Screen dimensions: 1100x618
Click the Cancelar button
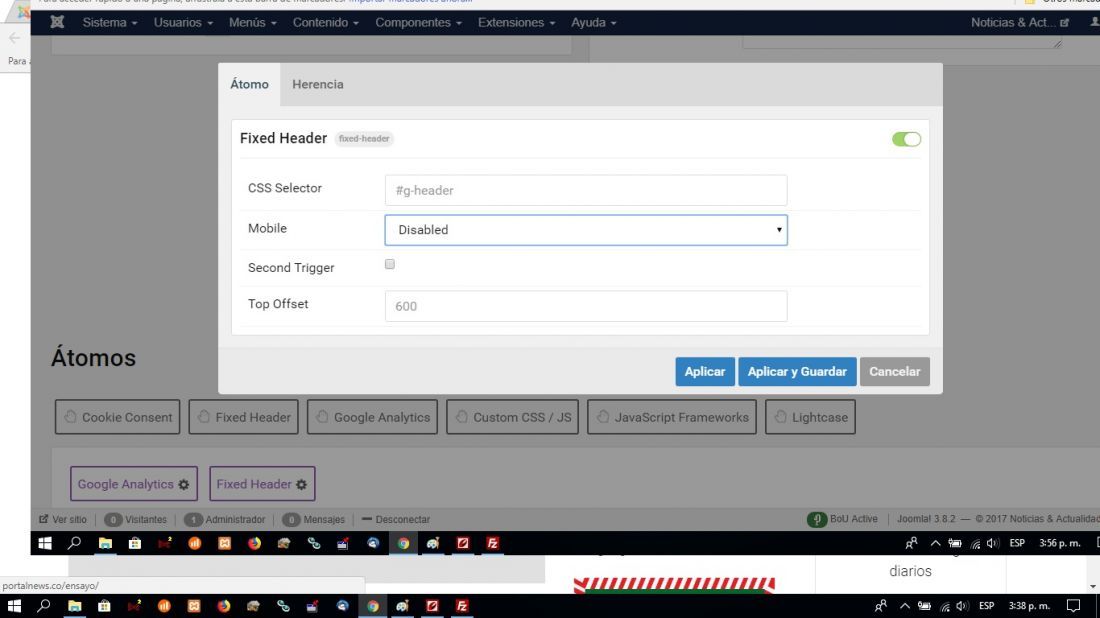pos(894,372)
